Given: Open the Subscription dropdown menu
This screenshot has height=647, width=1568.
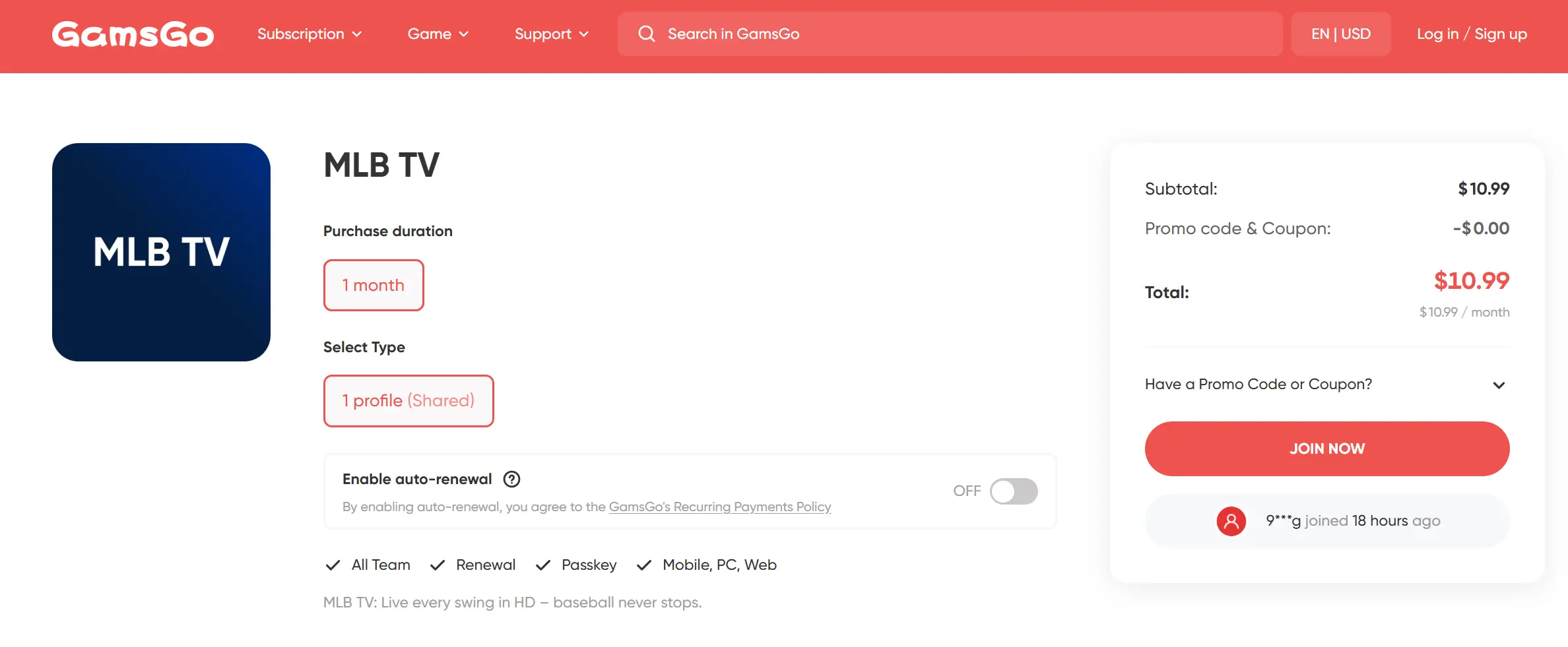Looking at the screenshot, I should 310,34.
